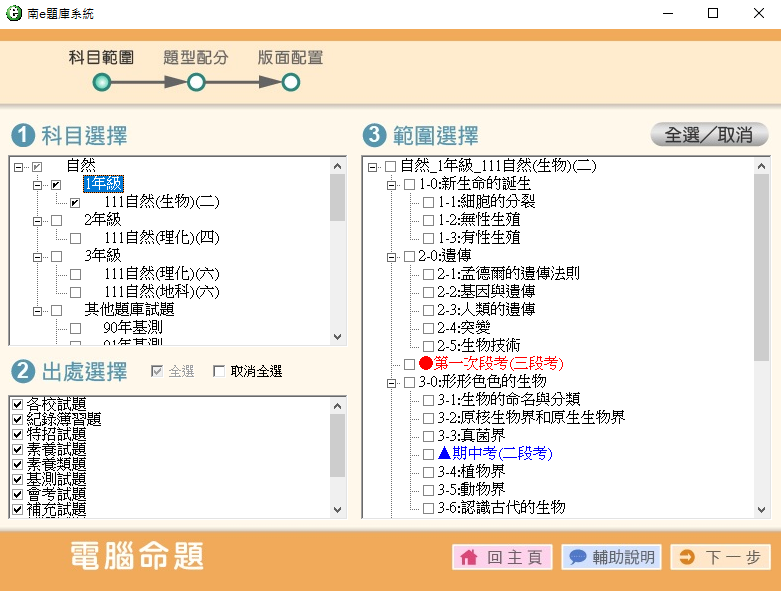Viewport: 781px width, 591px height.
Task: Click the 科目範圍 step circle icon
Action: 101,82
